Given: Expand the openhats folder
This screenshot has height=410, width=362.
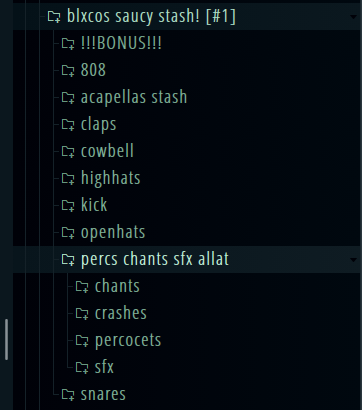Looking at the screenshot, I should point(113,232).
